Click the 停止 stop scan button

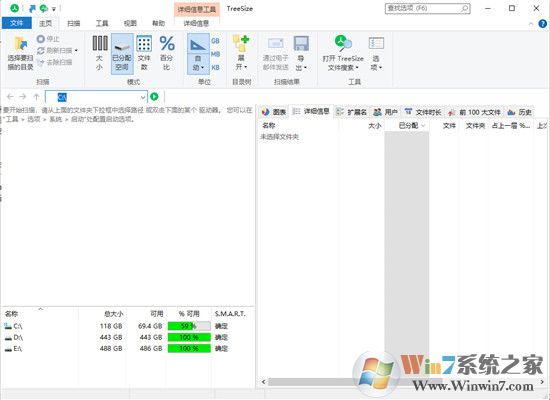48,39
